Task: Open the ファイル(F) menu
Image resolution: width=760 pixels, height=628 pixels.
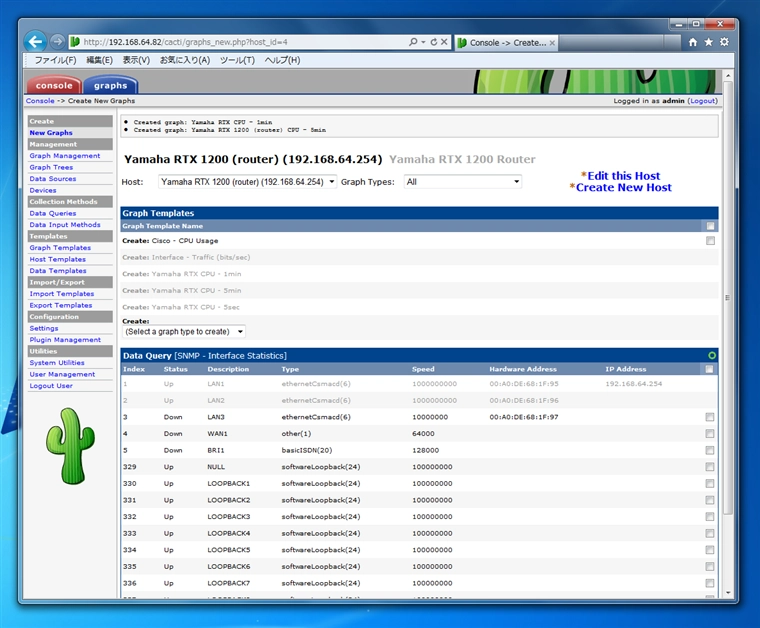Action: (55, 60)
